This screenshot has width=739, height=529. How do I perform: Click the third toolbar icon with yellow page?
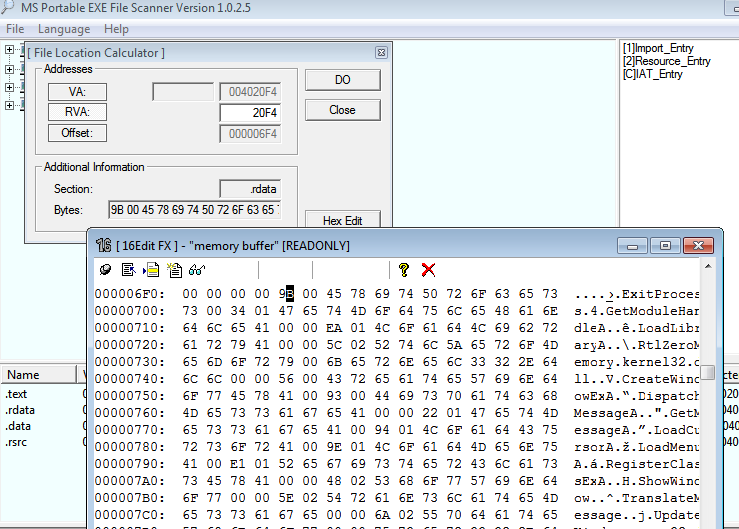pyautogui.click(x=151, y=269)
